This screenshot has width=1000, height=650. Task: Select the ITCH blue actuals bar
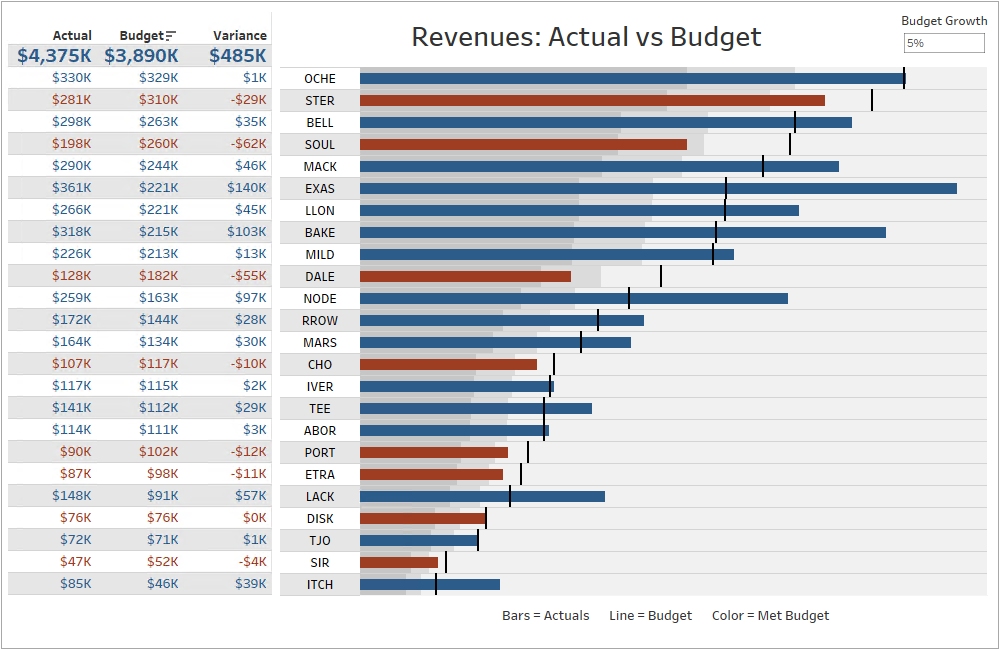pyautogui.click(x=430, y=584)
